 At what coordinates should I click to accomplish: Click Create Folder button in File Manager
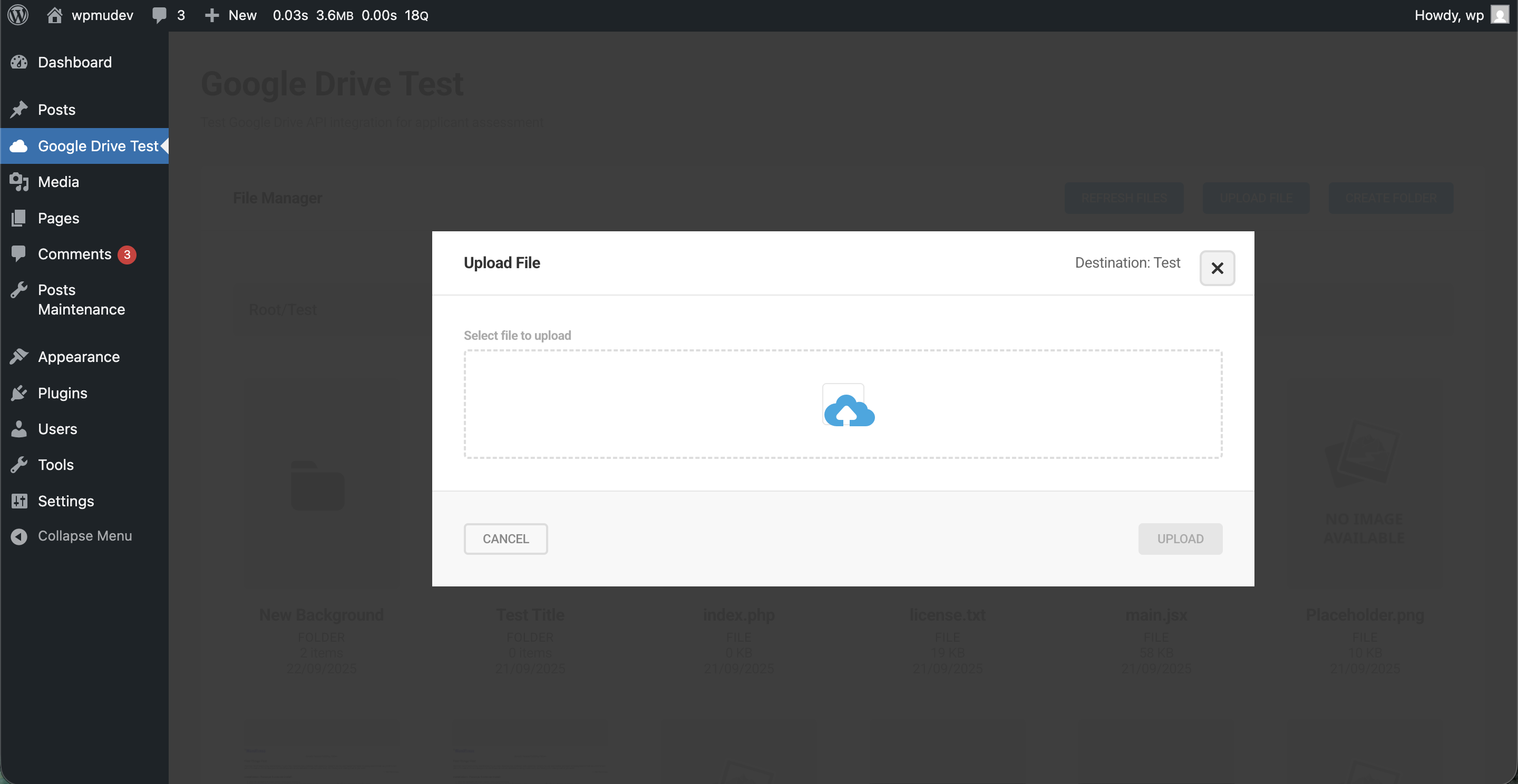[1391, 198]
